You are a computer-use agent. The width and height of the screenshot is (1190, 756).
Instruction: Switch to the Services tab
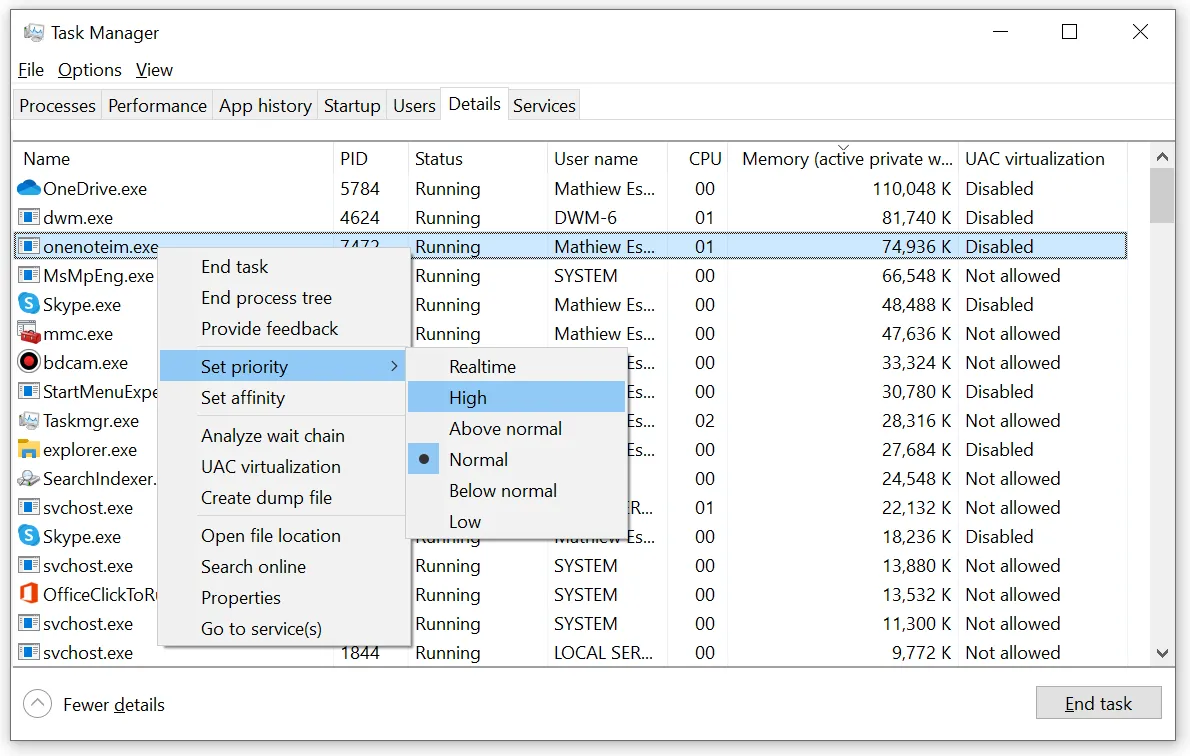(544, 106)
